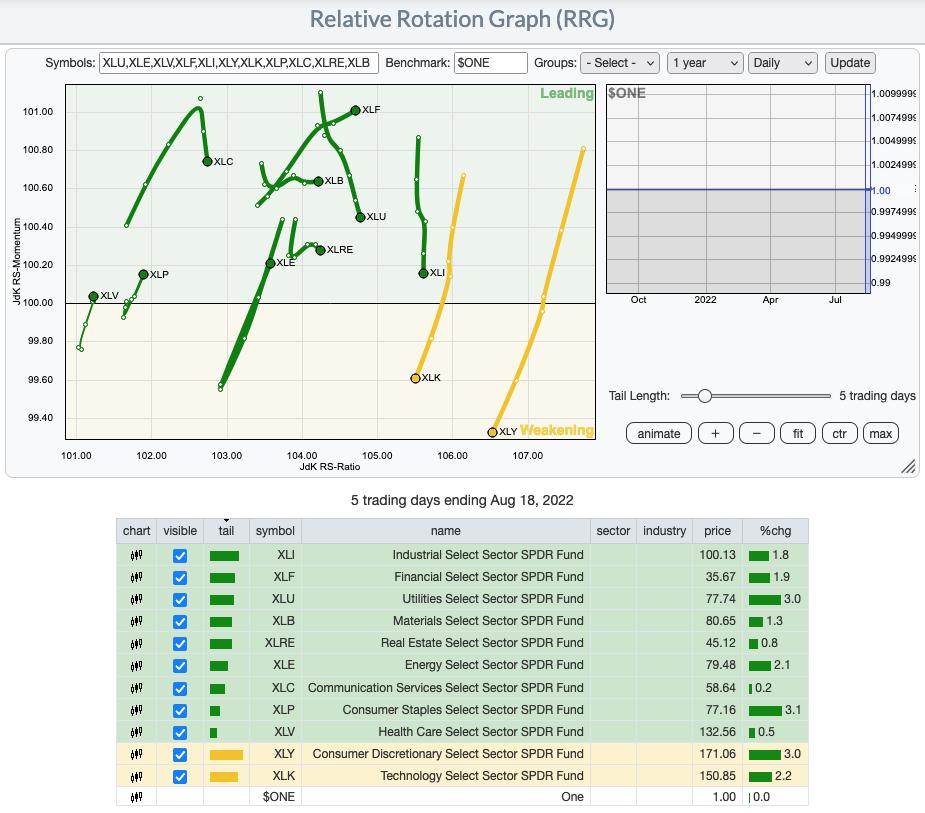The width and height of the screenshot is (925, 813).
Task: Open the chart icon for XLI row
Action: (136, 555)
